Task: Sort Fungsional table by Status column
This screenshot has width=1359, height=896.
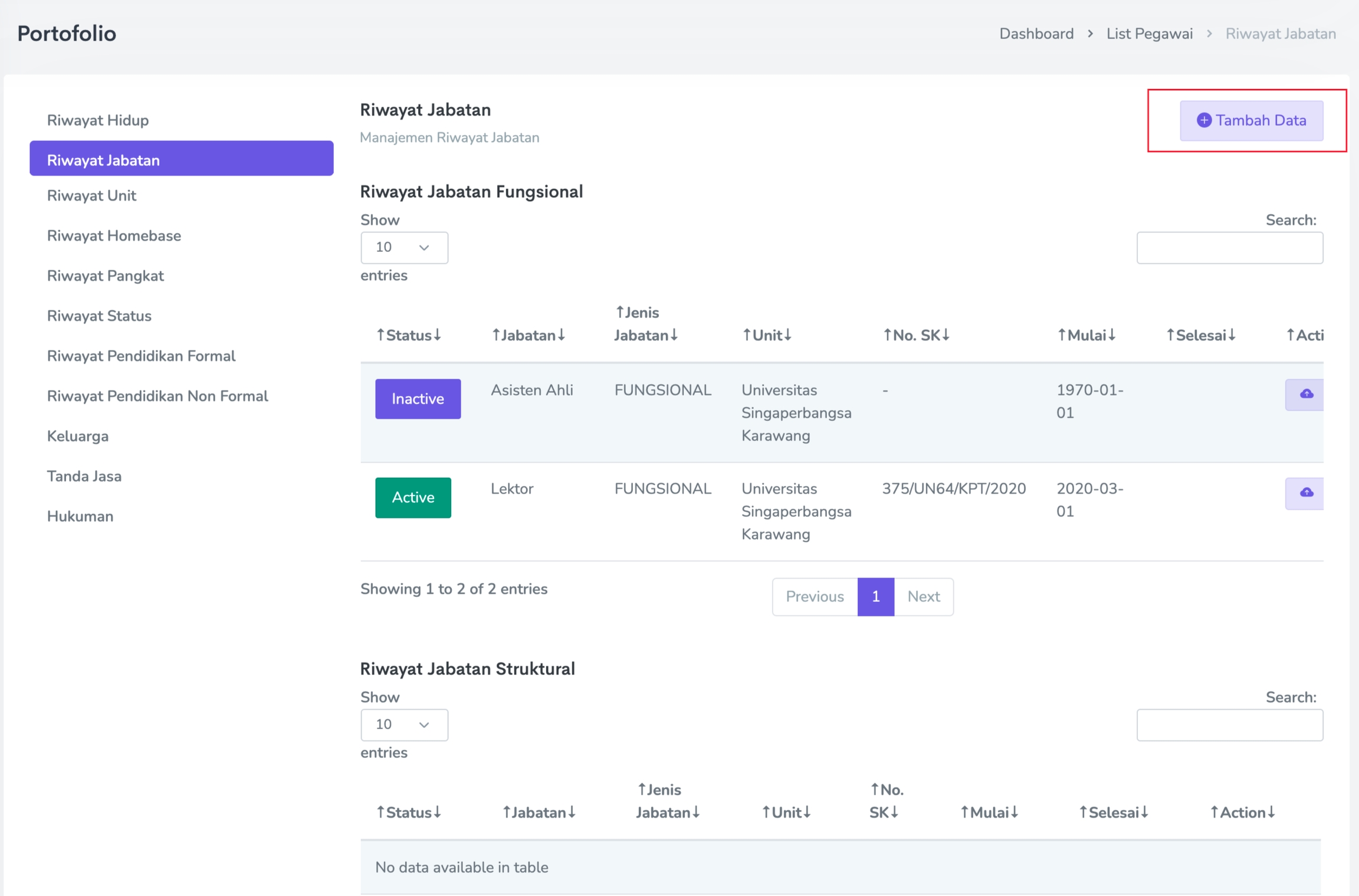Action: coord(409,335)
